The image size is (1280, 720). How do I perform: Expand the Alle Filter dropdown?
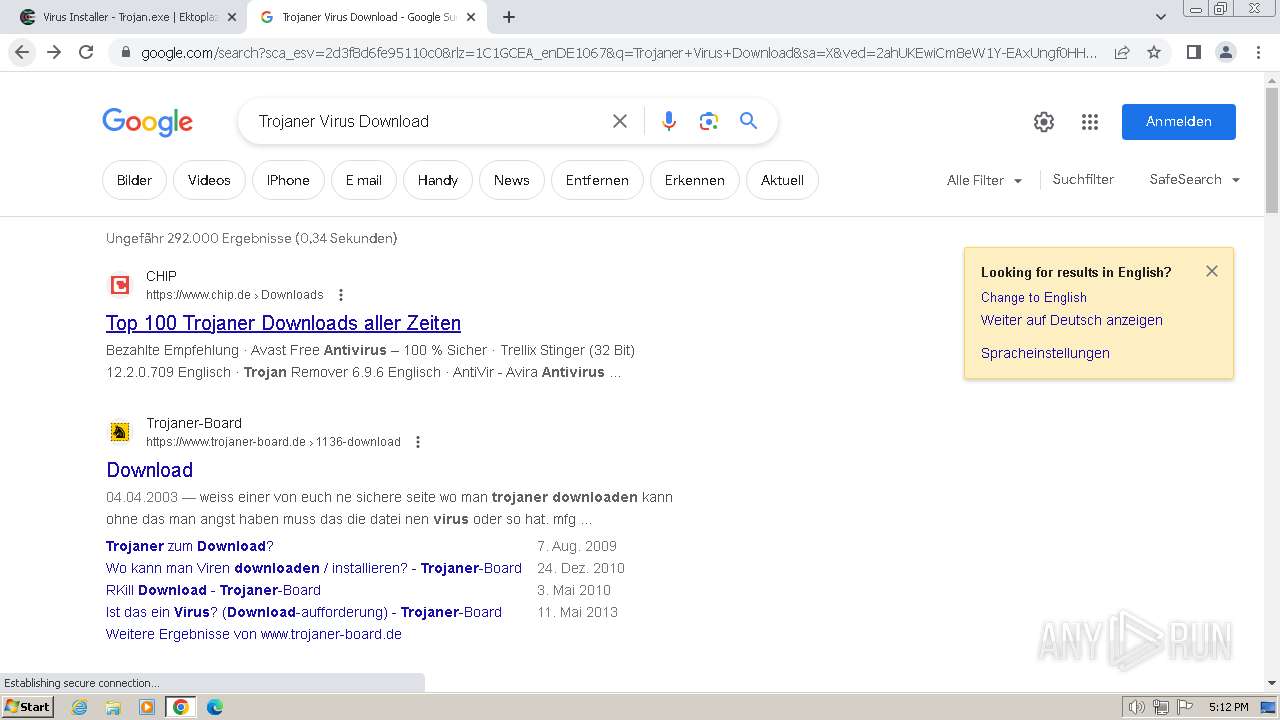[985, 180]
